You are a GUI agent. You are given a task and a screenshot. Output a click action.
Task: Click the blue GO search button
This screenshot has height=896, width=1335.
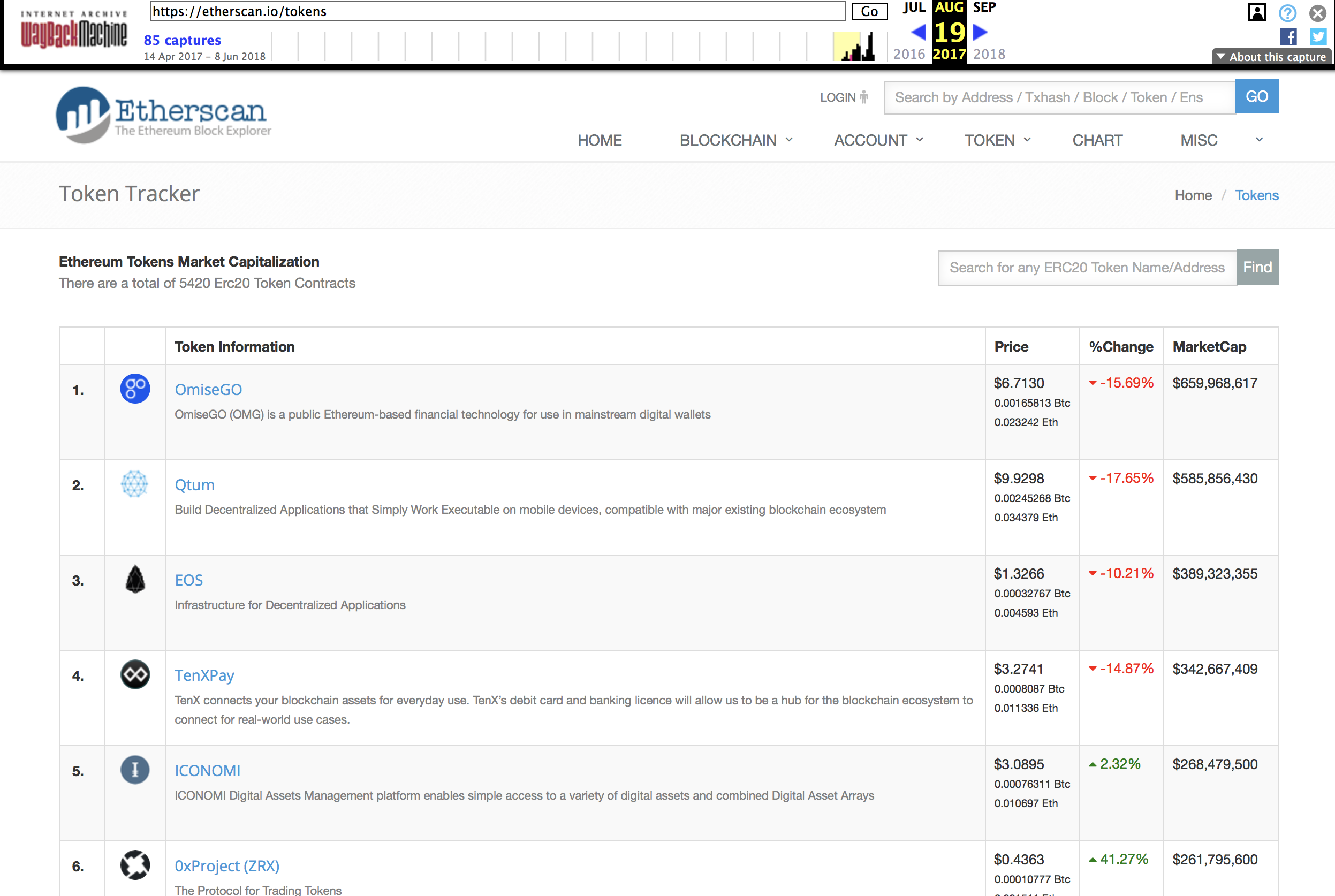pos(1257,96)
